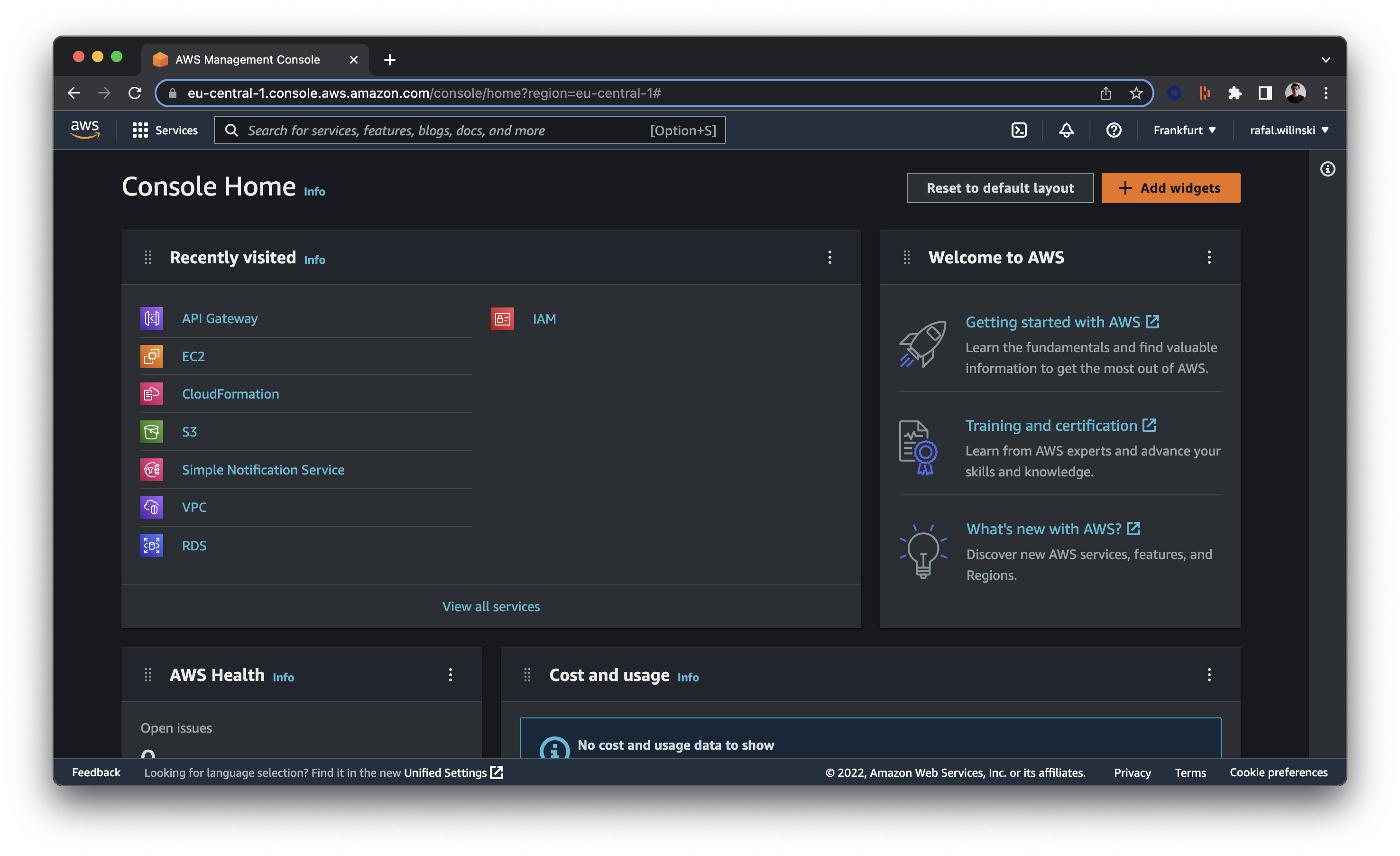This screenshot has height=856, width=1400.
Task: Open the API Gateway link
Action: click(220, 318)
